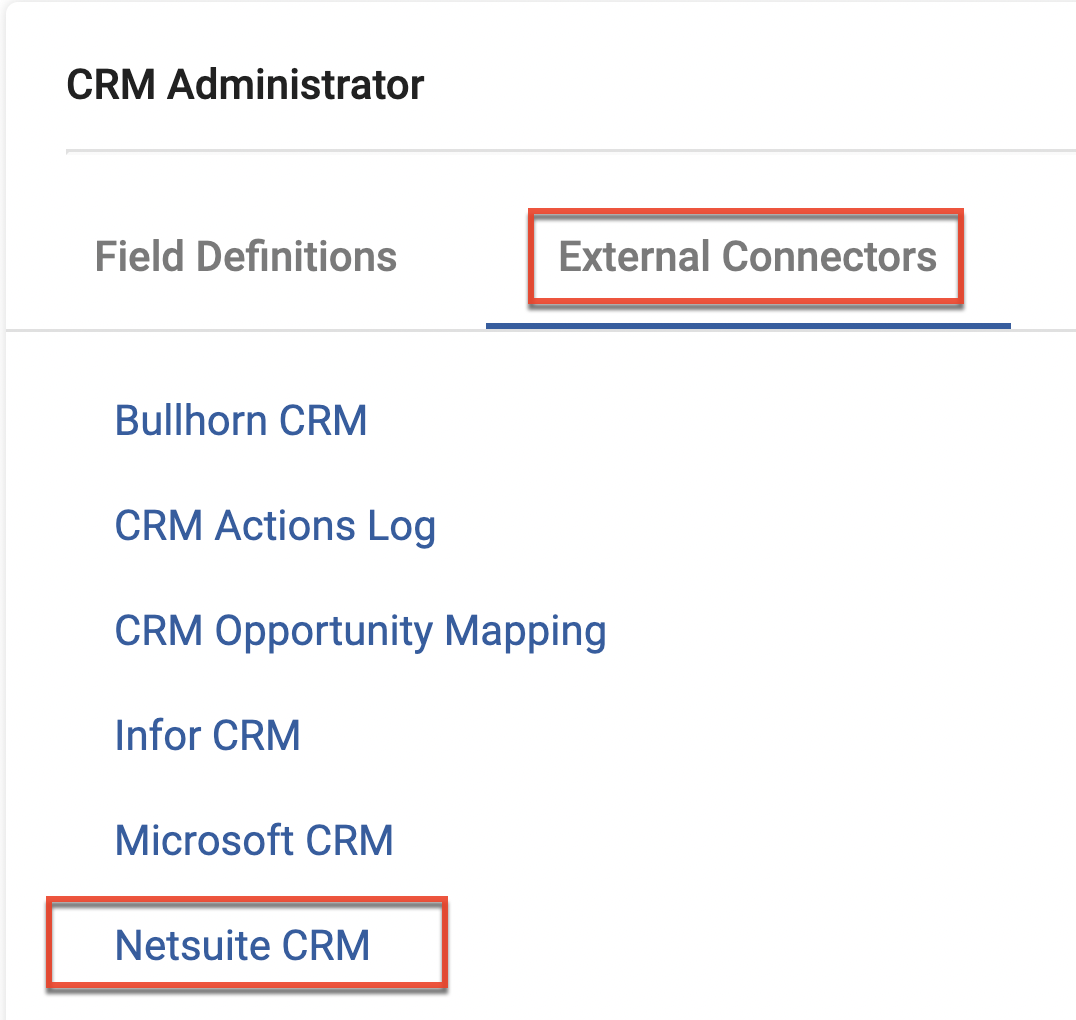The width and height of the screenshot is (1076, 1020).
Task: Open the Infor CRM connector link
Action: [x=208, y=736]
